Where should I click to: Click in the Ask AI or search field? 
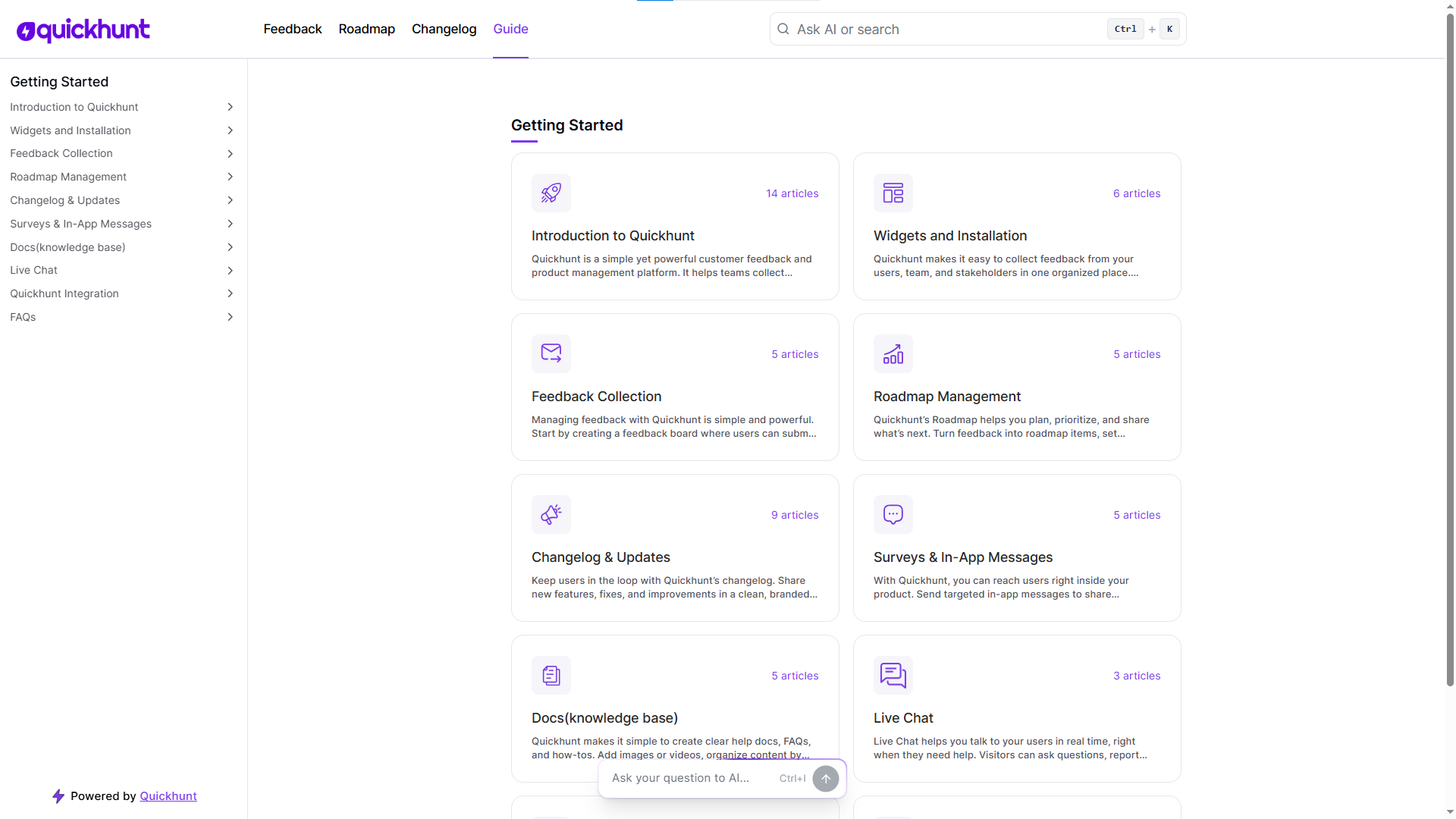978,29
